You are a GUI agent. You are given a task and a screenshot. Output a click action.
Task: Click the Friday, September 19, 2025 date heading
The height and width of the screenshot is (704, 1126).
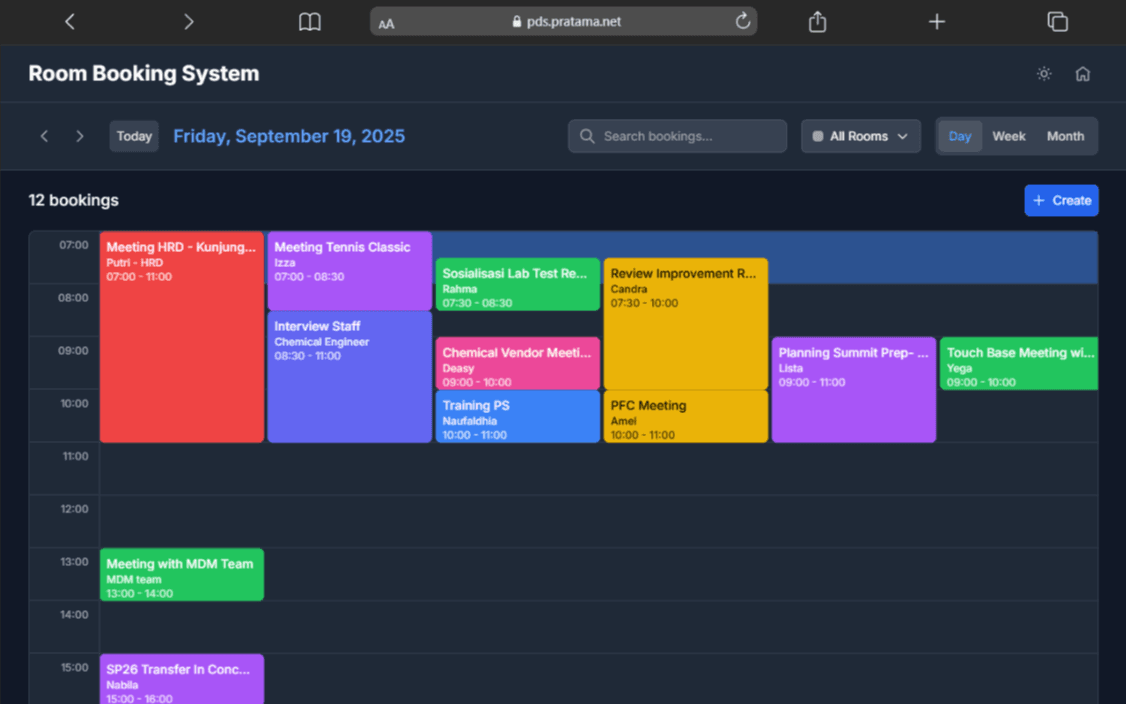click(289, 136)
